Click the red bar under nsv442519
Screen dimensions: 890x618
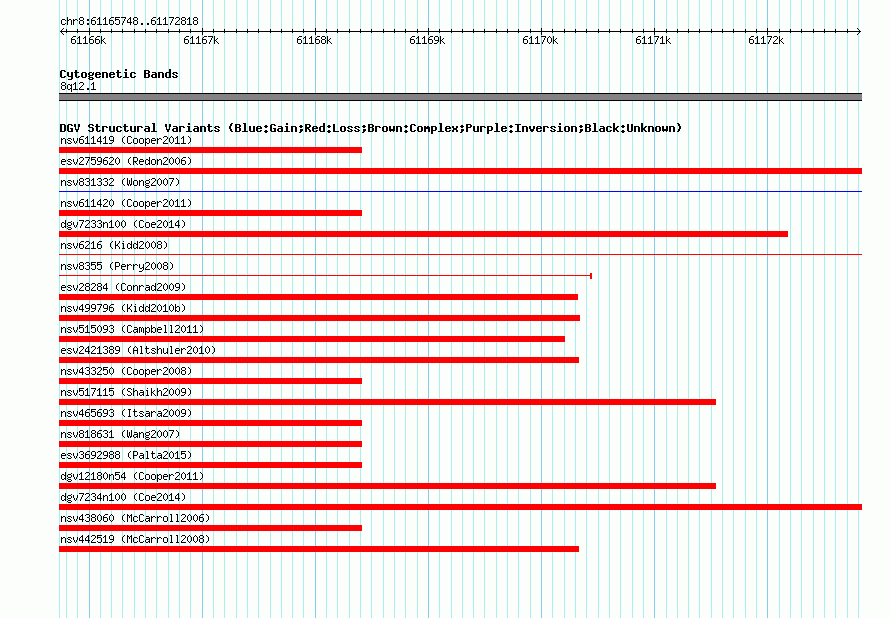tap(319, 549)
